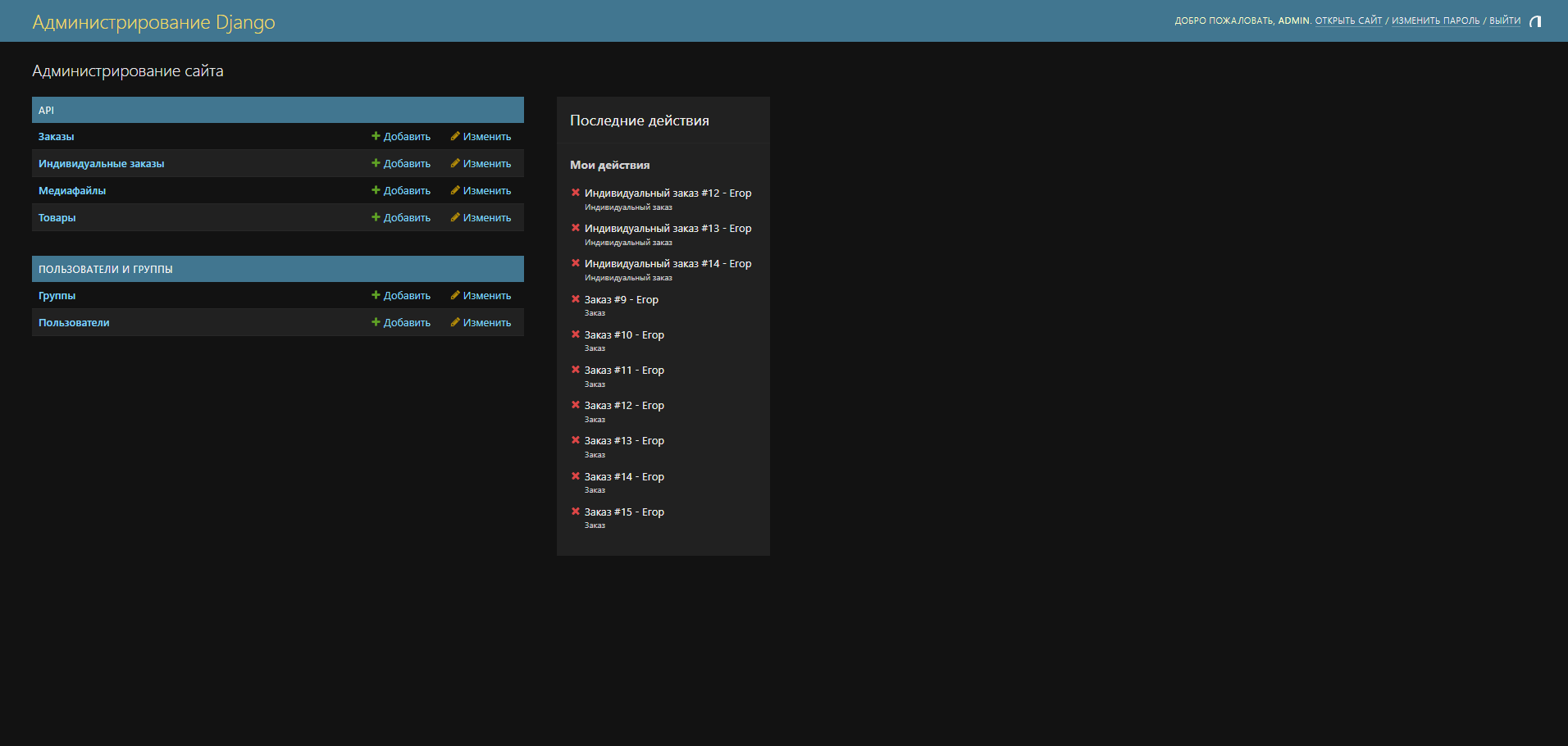The width and height of the screenshot is (1568, 746).
Task: Open the ПОЛЬЗОВАТЕЛИ И ГРУППЫ section header
Action: (105, 269)
